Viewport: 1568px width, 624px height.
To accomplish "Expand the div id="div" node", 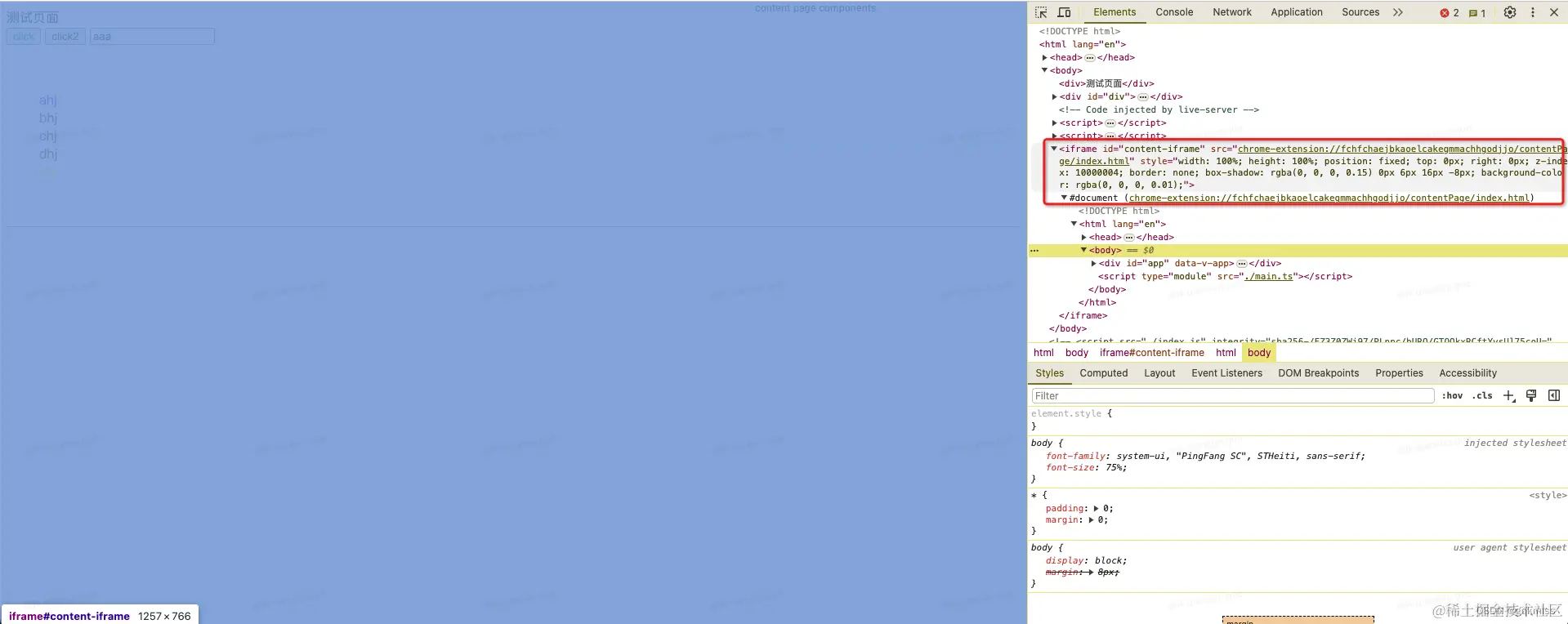I will tap(1054, 97).
